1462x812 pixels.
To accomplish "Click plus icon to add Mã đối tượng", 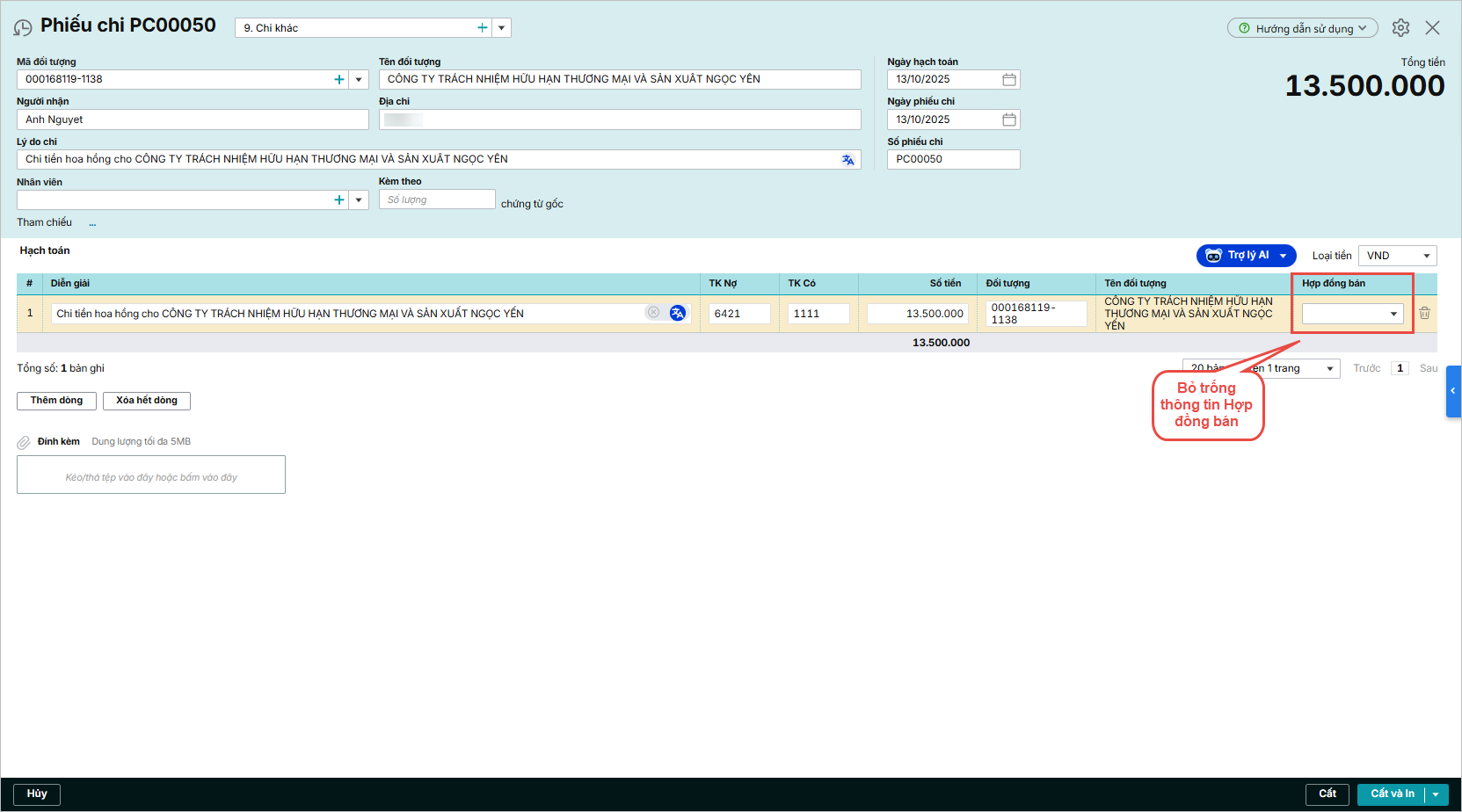I will pos(339,80).
